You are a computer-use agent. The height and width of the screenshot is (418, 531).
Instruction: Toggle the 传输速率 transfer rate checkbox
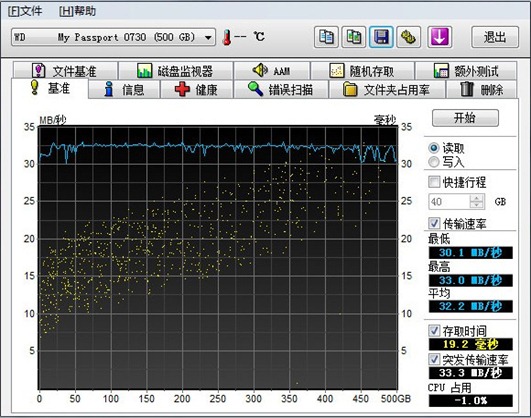[x=434, y=223]
